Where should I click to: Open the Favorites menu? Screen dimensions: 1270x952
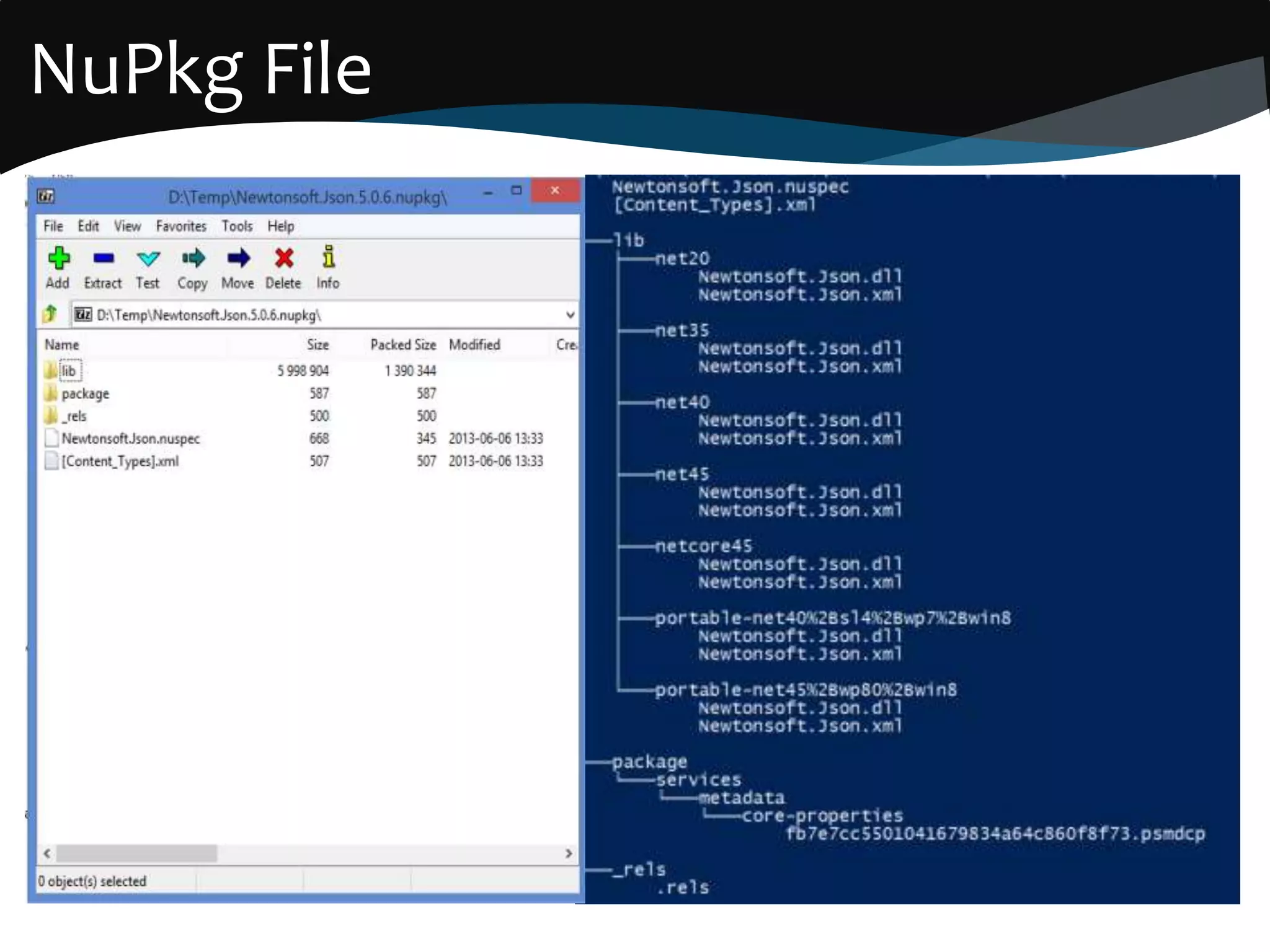coord(181,226)
